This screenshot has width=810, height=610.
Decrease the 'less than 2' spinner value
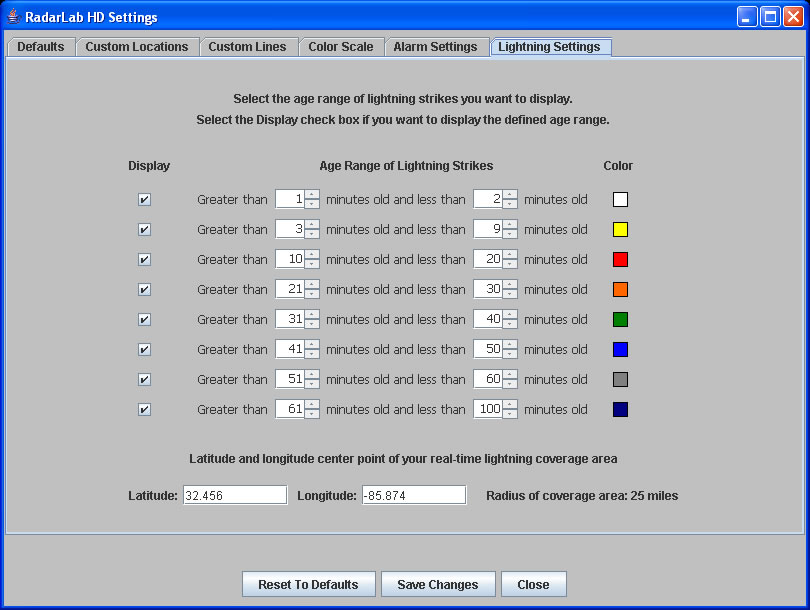coord(510,204)
